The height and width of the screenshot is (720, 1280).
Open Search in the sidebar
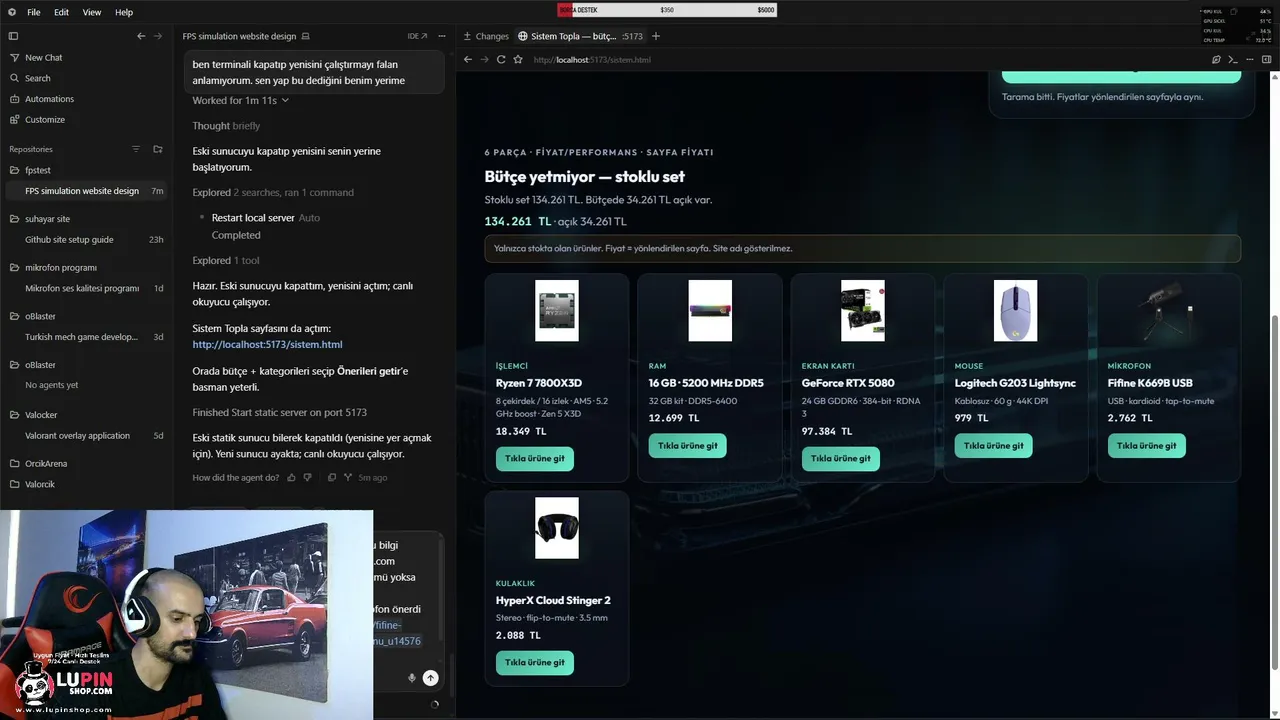37,78
